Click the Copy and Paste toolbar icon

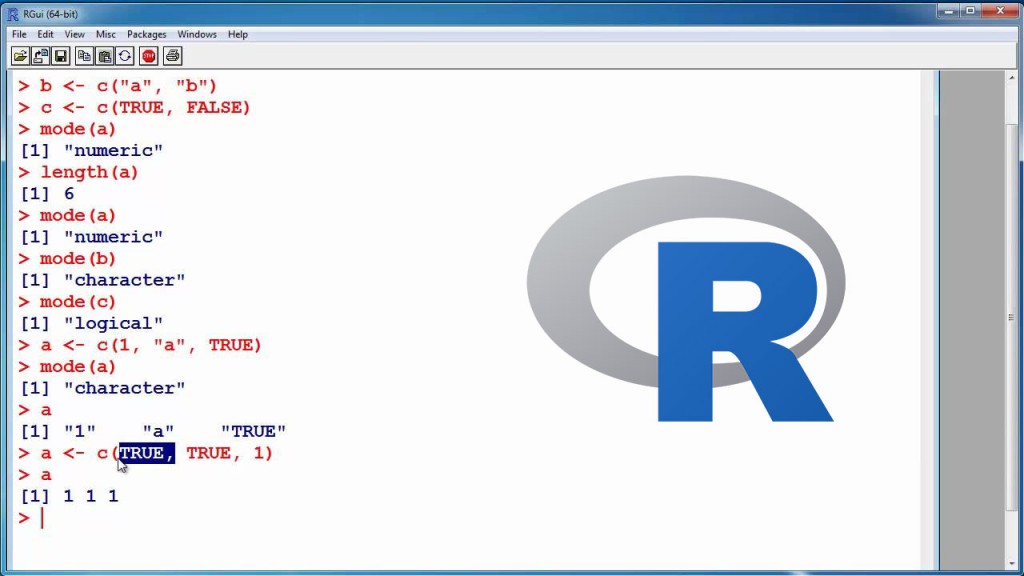click(x=125, y=56)
